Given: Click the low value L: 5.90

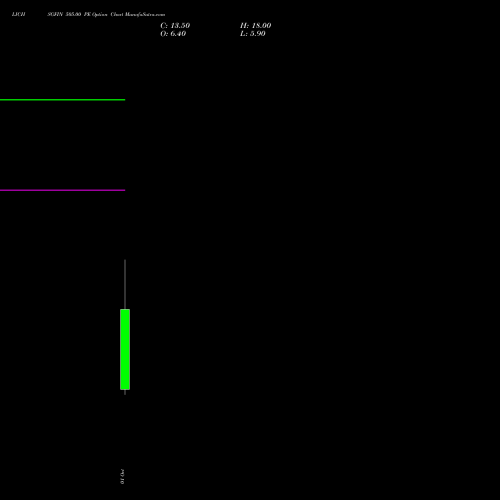Looking at the screenshot, I should tap(253, 34).
